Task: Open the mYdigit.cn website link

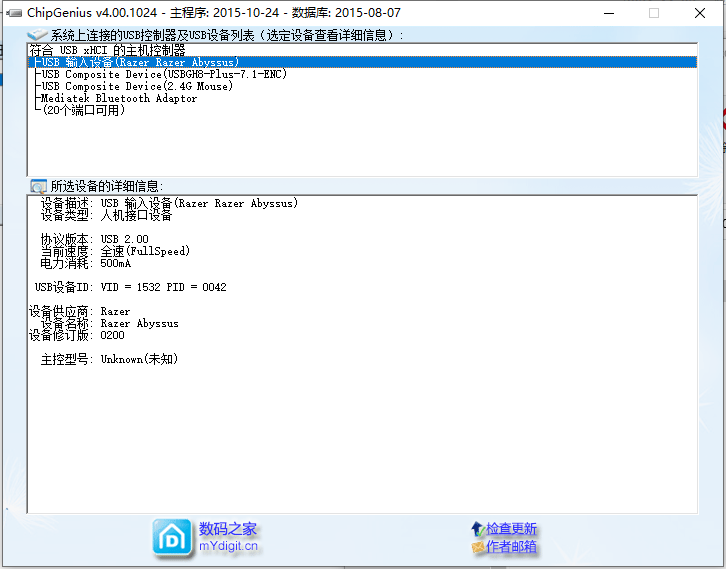Action: pos(228,546)
